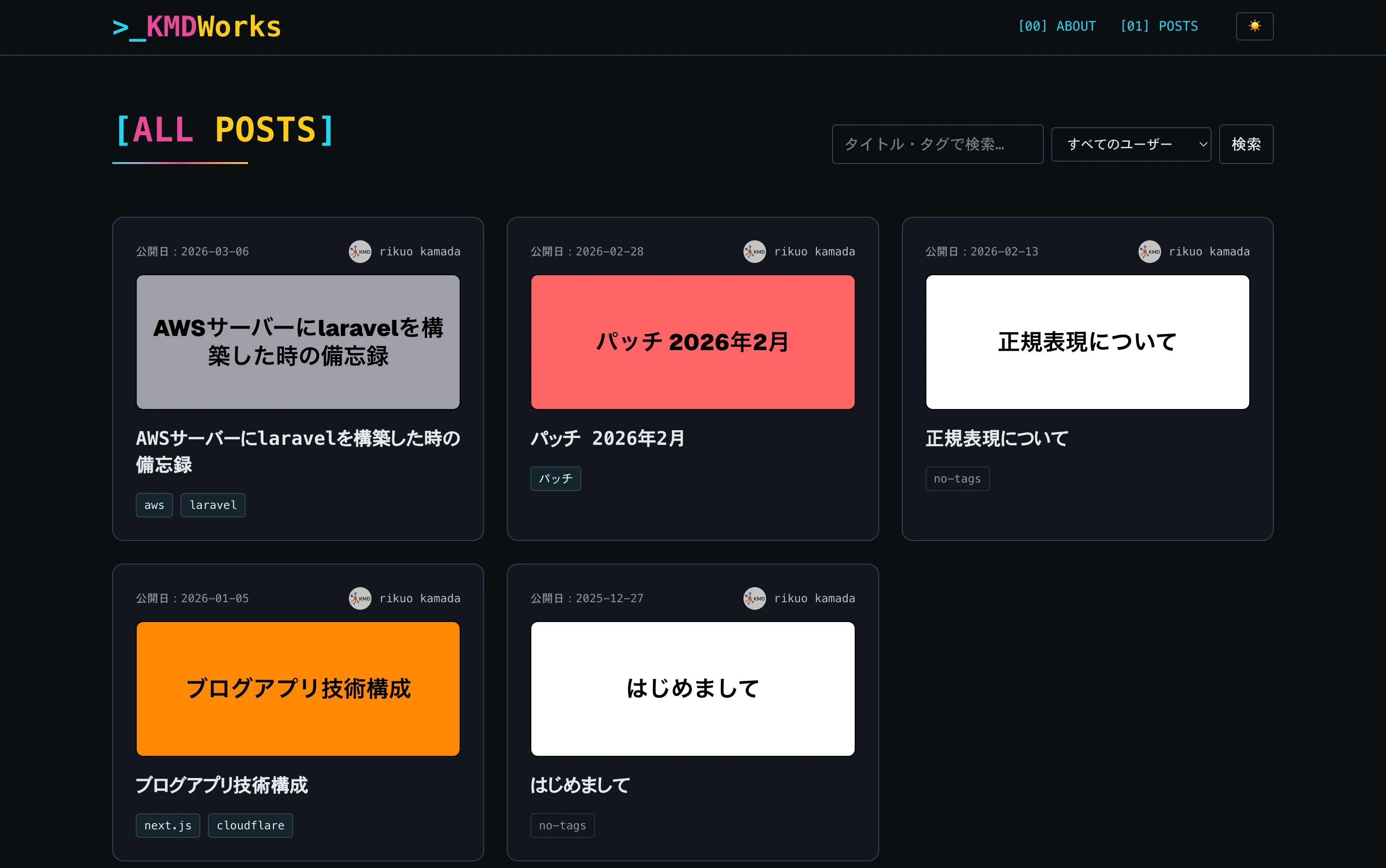Click the cloudflare tag
The image size is (1386, 868).
coord(250,825)
